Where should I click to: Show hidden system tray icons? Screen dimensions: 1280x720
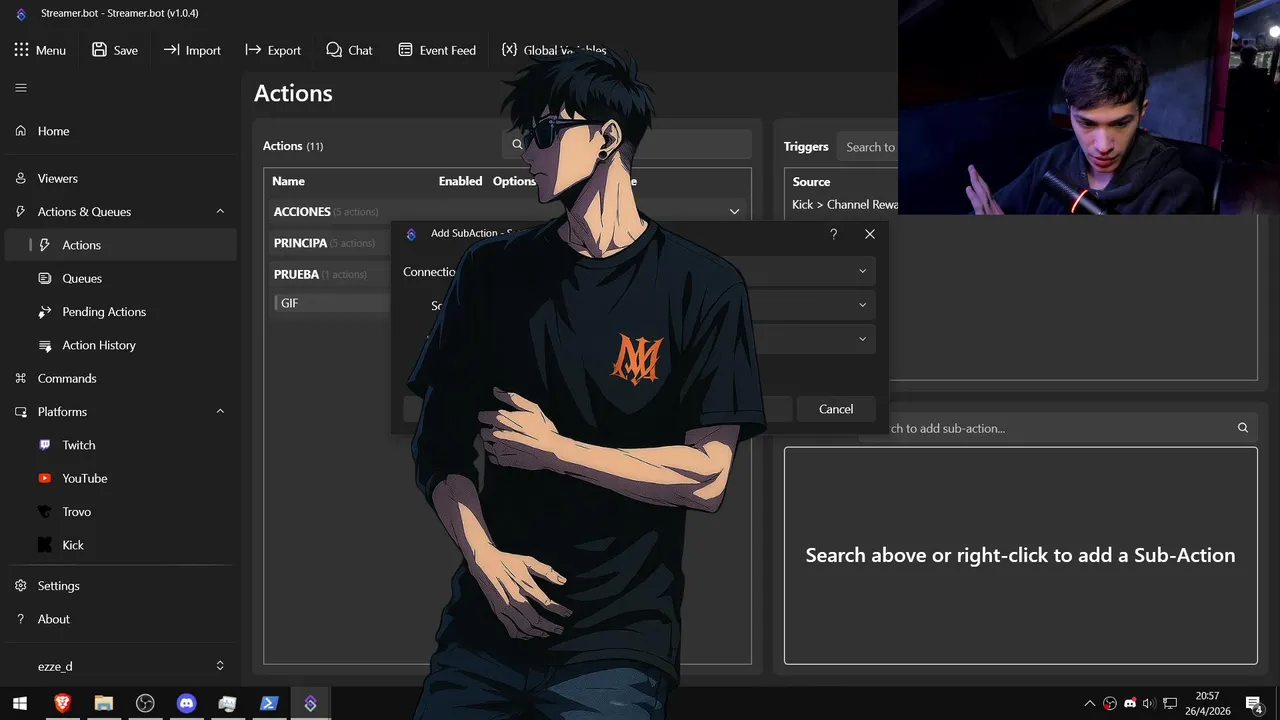click(1090, 704)
